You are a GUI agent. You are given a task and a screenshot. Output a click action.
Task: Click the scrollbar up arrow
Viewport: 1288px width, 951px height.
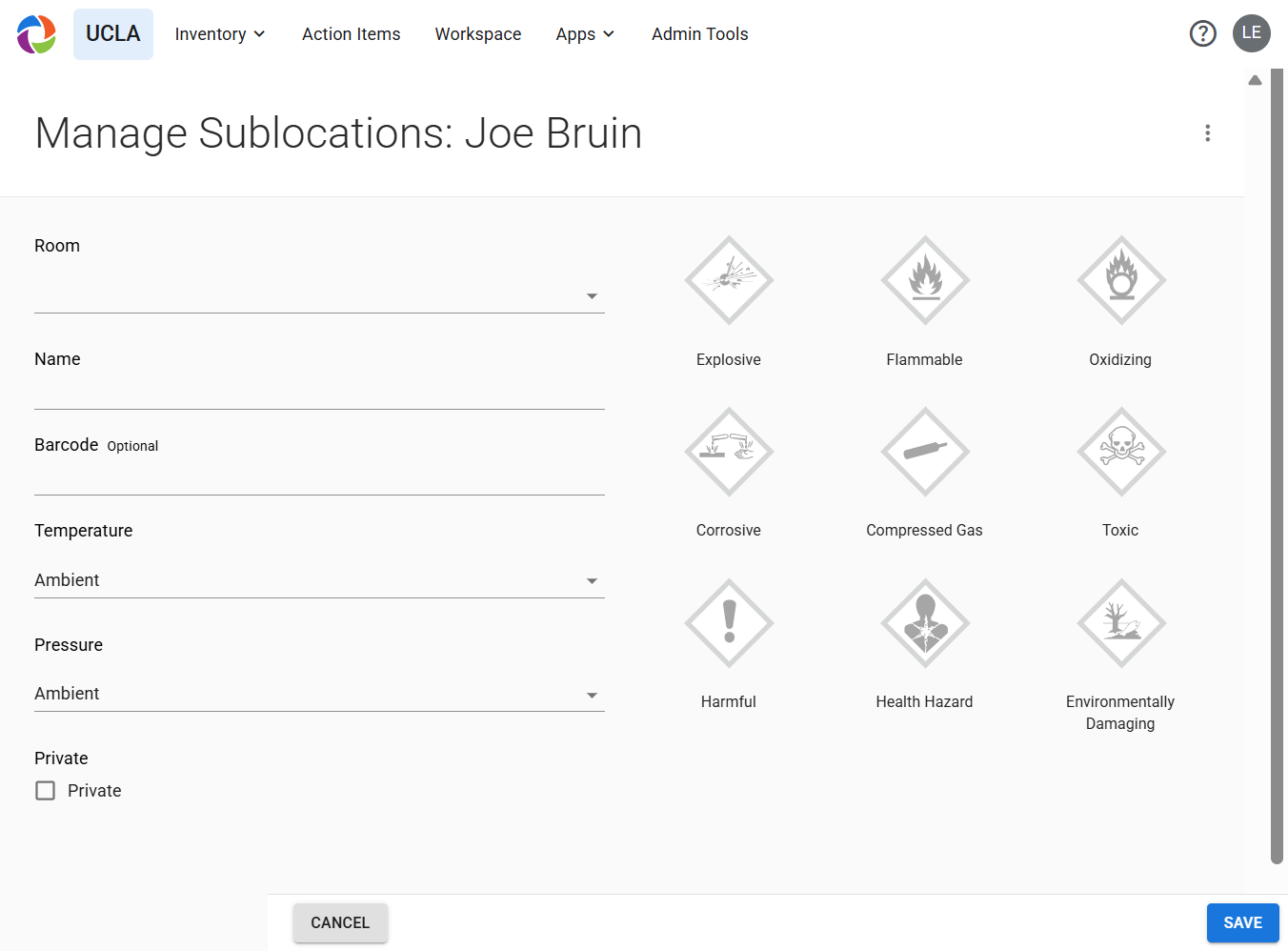[x=1256, y=80]
